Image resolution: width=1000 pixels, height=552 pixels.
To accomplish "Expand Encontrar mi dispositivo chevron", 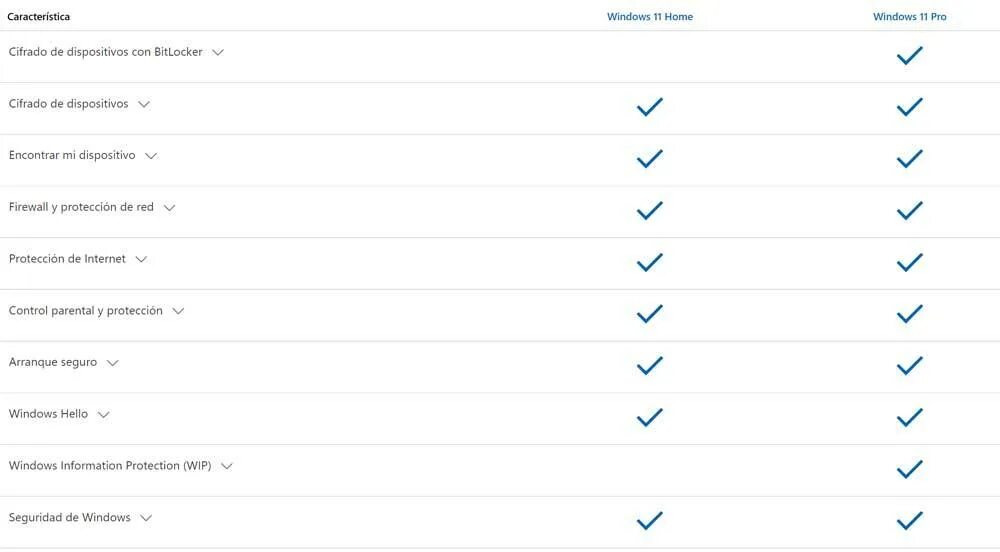I will [151, 156].
